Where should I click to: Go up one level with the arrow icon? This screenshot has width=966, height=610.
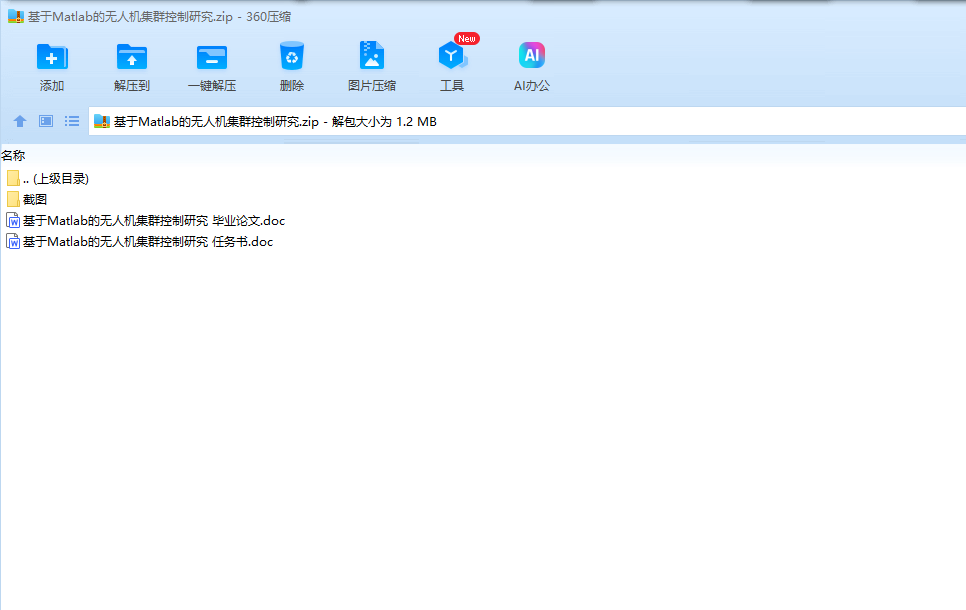pyautogui.click(x=20, y=121)
